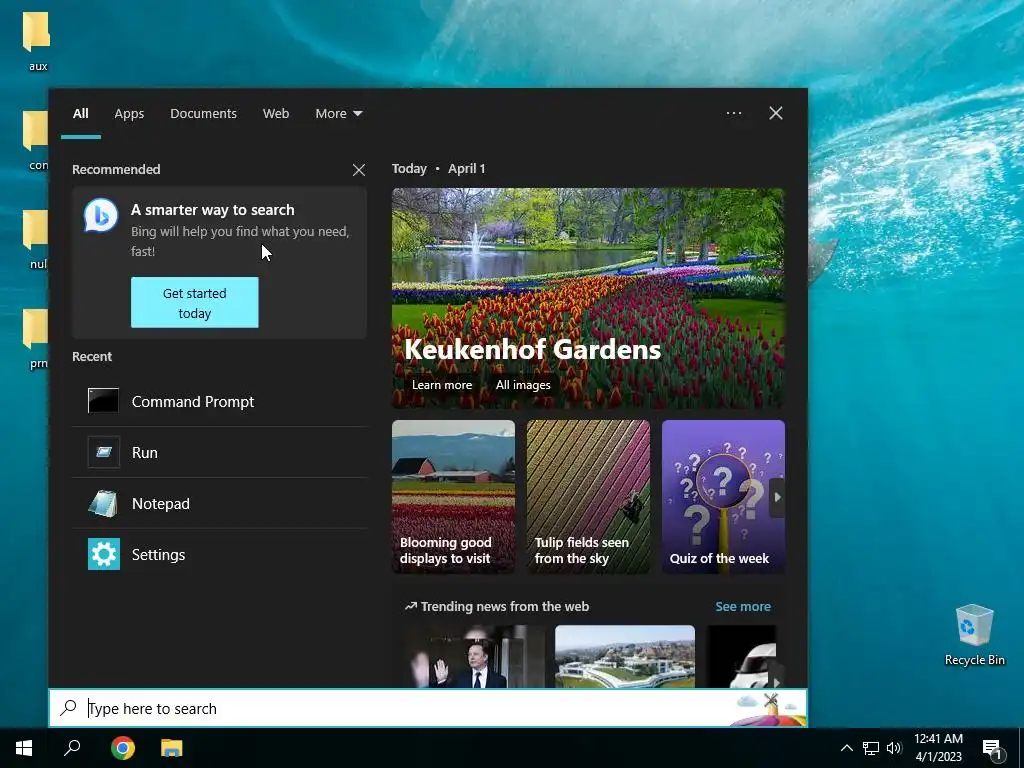Click Learn more on Keukenhof Gardens
1024x768 pixels.
441,385
